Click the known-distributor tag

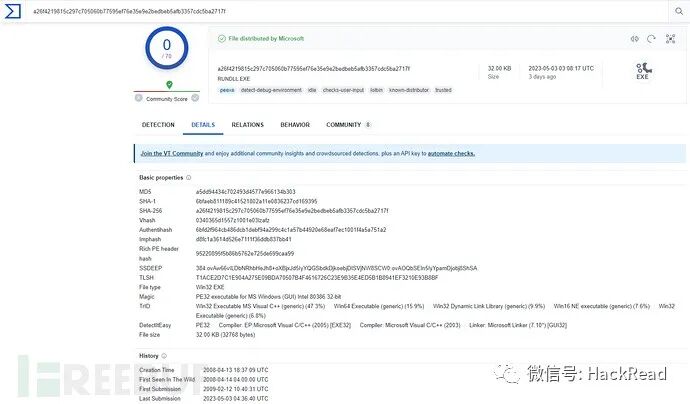(409, 90)
